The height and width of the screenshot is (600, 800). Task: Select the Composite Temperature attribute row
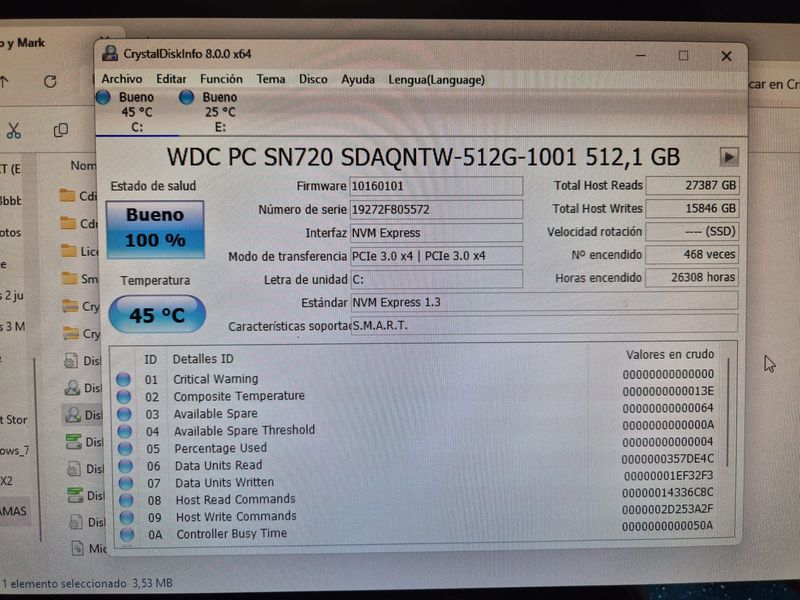click(x=416, y=394)
